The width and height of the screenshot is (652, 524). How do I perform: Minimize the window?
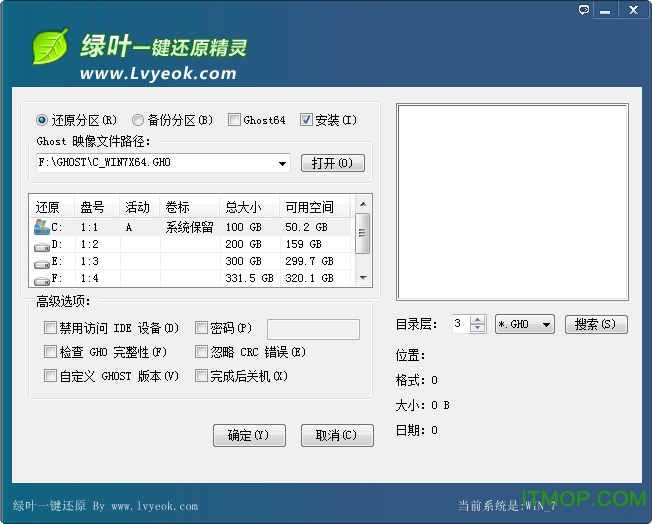605,10
